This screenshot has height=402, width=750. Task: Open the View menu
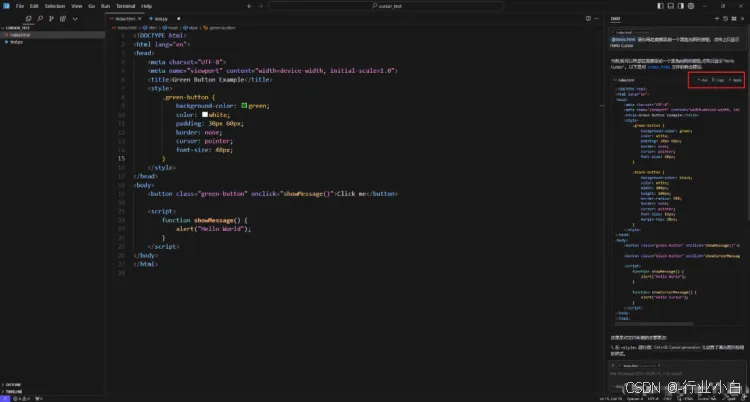click(x=77, y=6)
